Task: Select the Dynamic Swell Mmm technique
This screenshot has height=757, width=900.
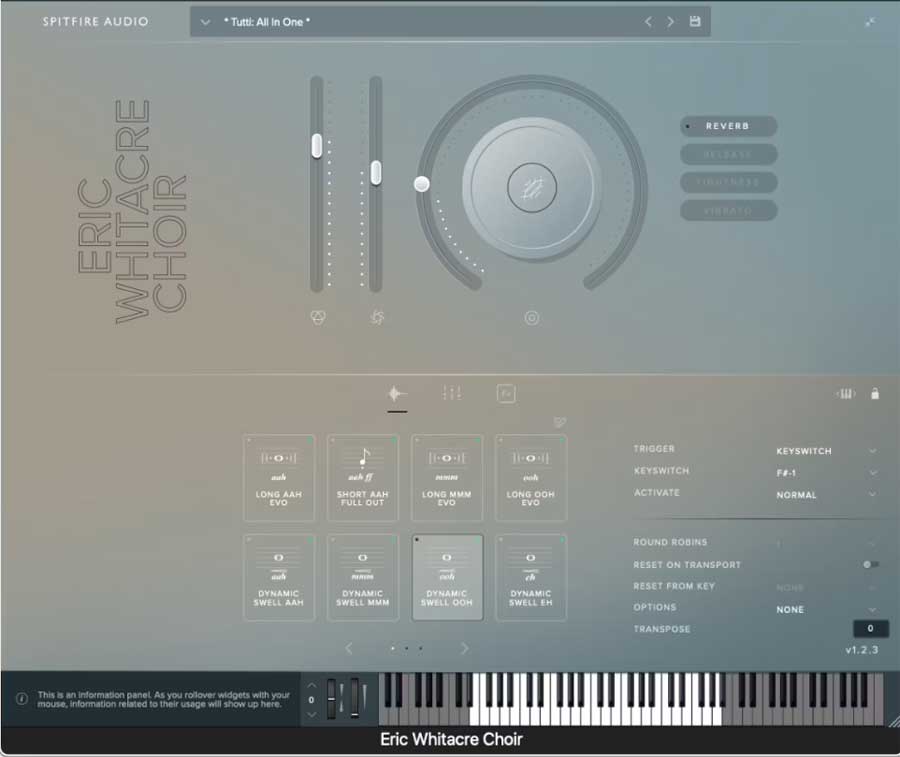Action: tap(363, 577)
